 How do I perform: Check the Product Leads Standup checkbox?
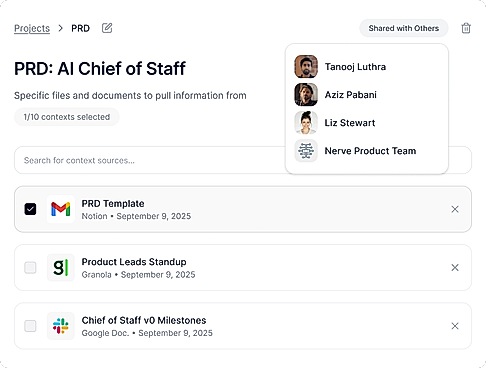pyautogui.click(x=30, y=267)
